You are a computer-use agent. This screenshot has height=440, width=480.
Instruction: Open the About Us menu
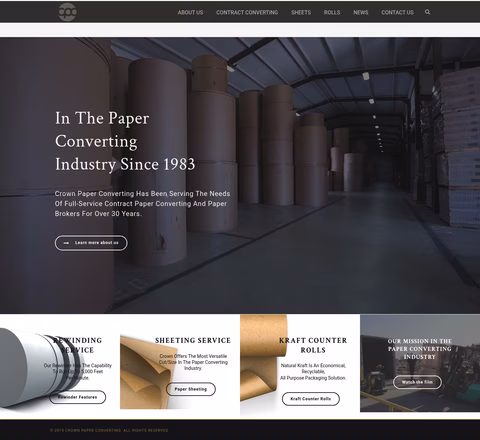coord(190,12)
